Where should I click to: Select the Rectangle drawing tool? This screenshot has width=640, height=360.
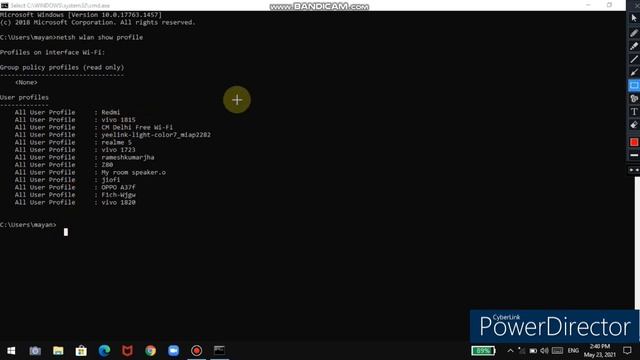point(634,85)
